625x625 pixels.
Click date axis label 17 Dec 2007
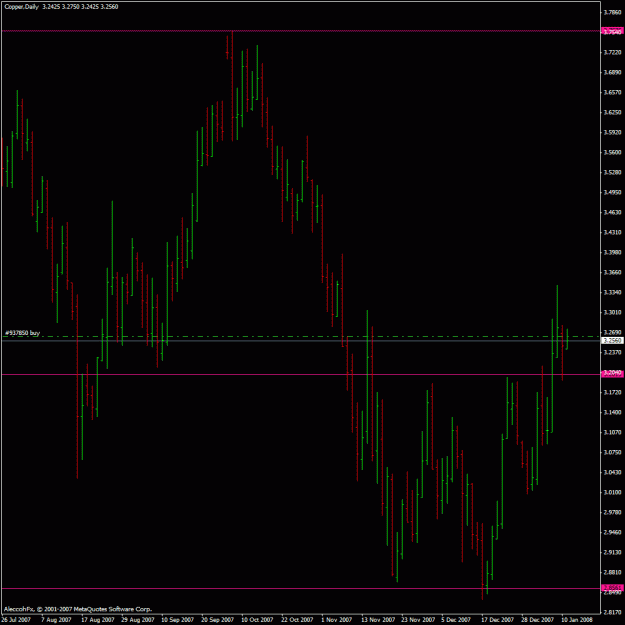click(x=497, y=620)
